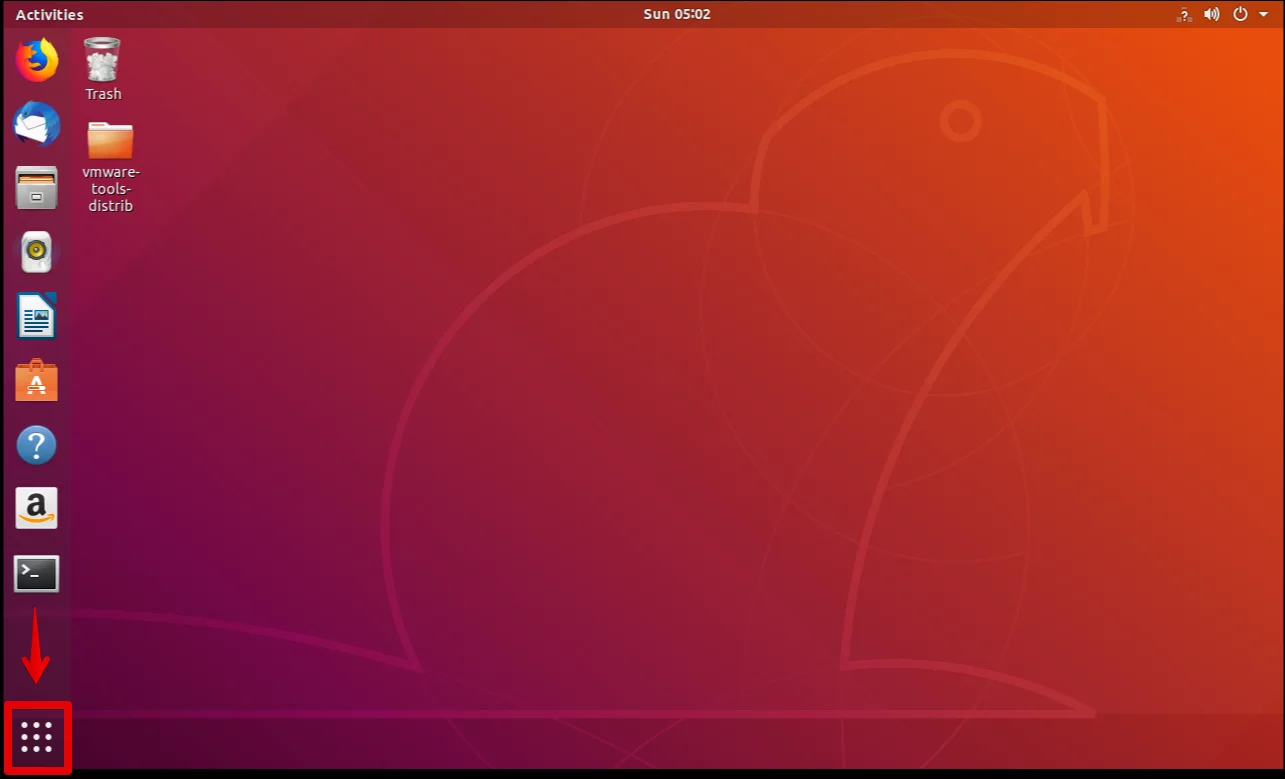Expand the system menu arrow
The width and height of the screenshot is (1285, 779).
[x=1263, y=15]
